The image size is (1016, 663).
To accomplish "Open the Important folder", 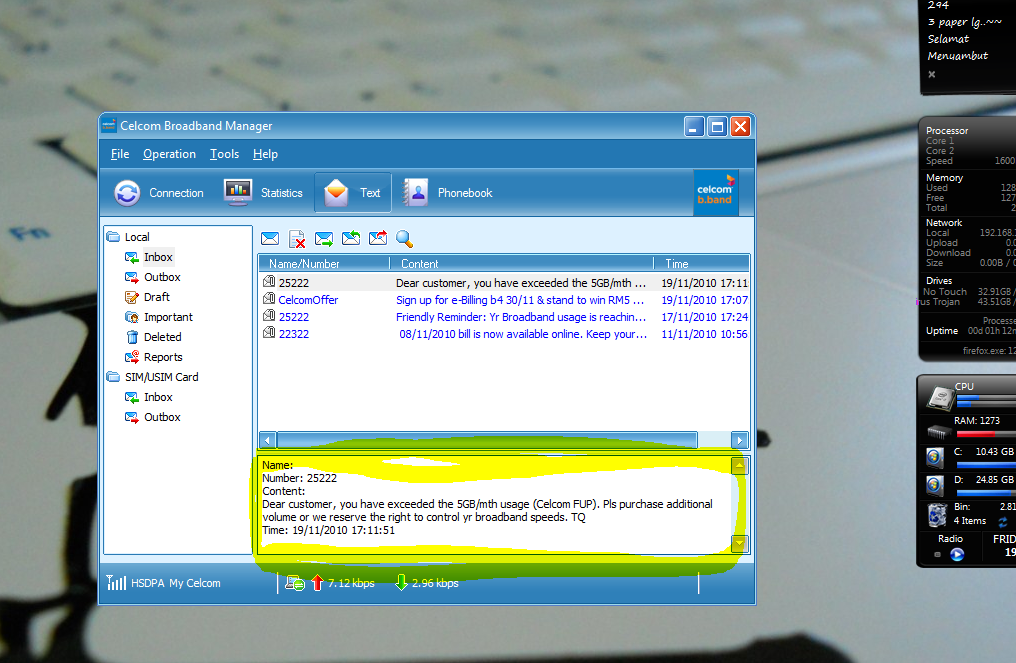I will coord(168,317).
